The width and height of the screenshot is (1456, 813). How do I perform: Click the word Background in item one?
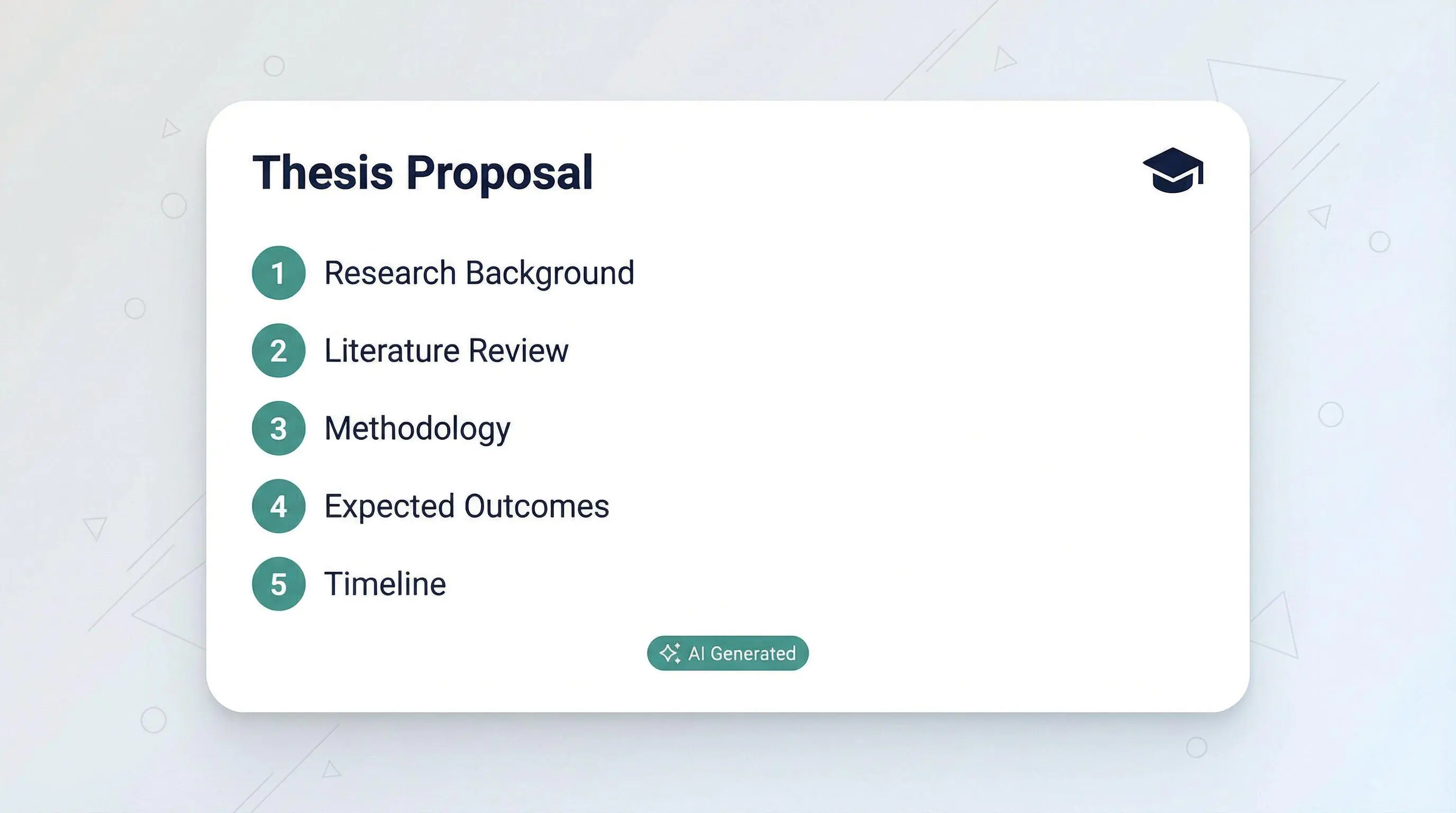point(550,274)
